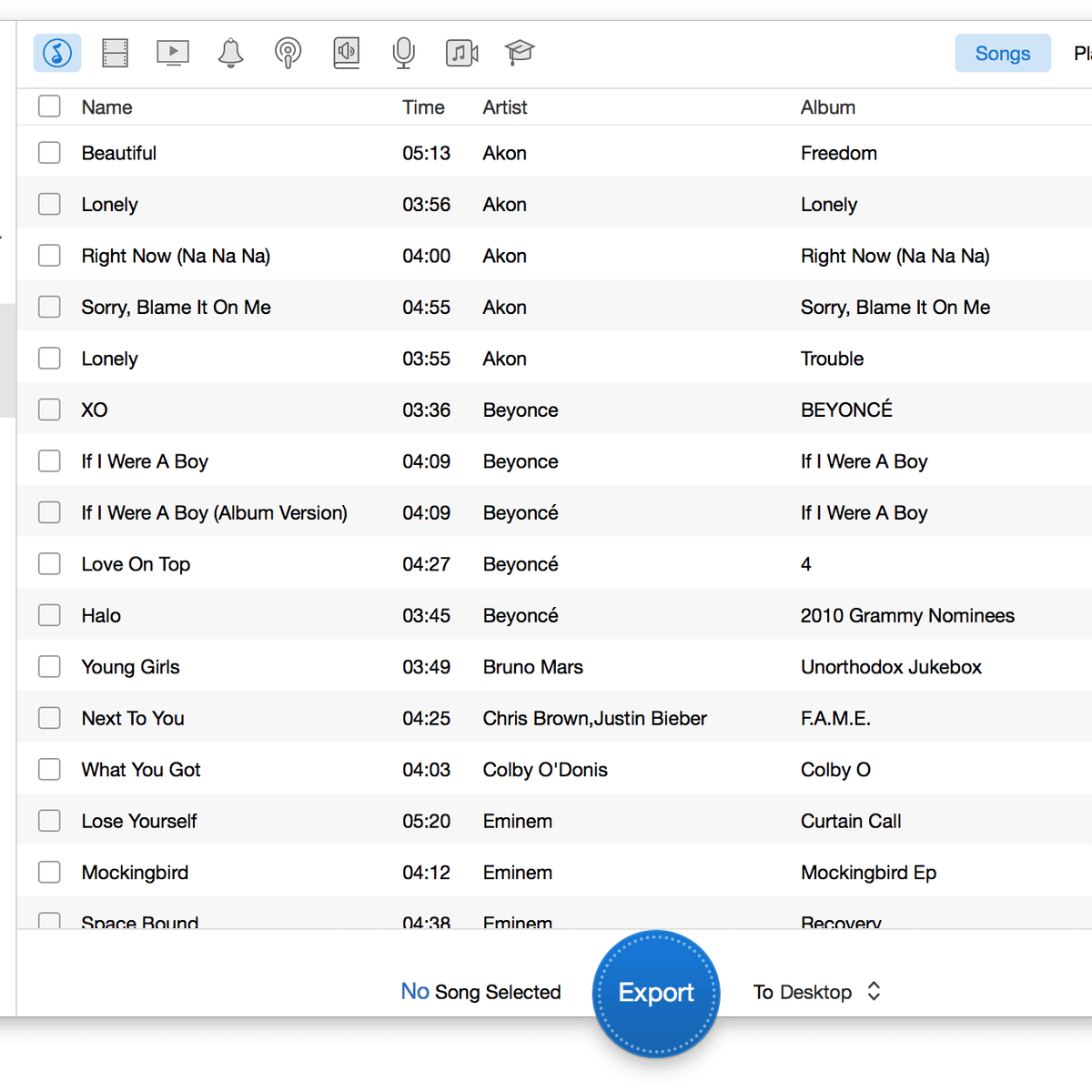Click the artist Bruno Mars

click(x=533, y=667)
